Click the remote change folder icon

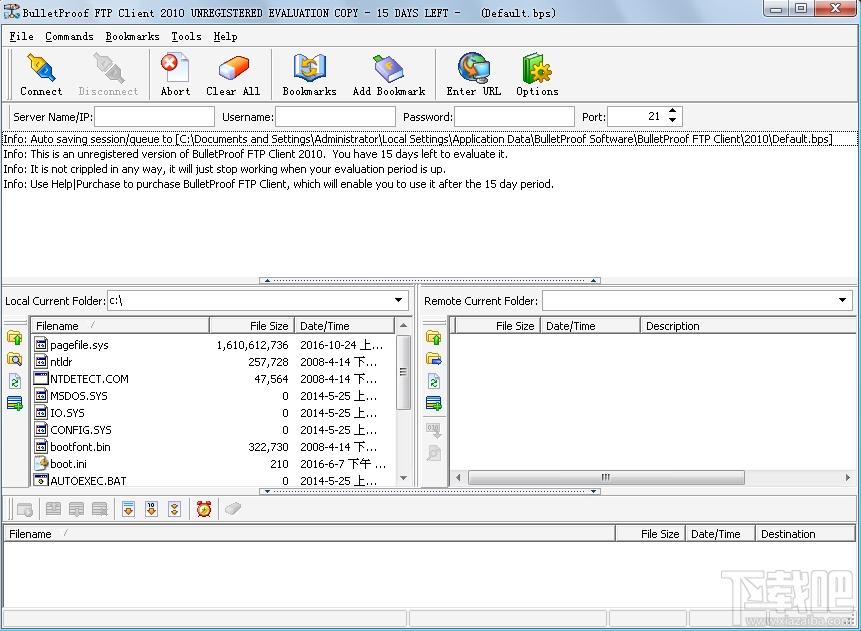click(x=434, y=359)
